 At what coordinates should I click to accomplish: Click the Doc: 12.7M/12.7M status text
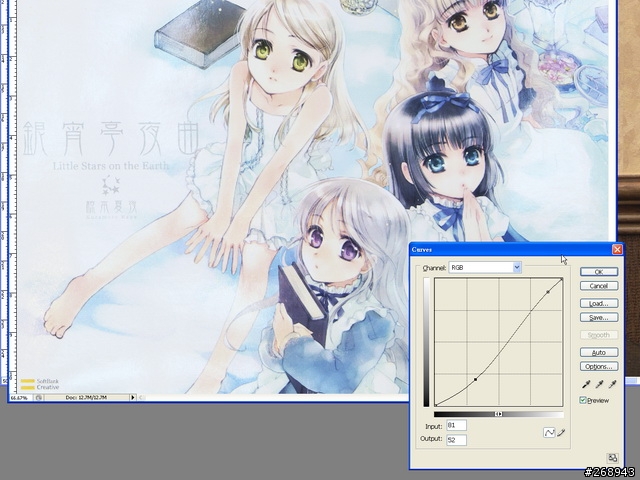[86, 397]
